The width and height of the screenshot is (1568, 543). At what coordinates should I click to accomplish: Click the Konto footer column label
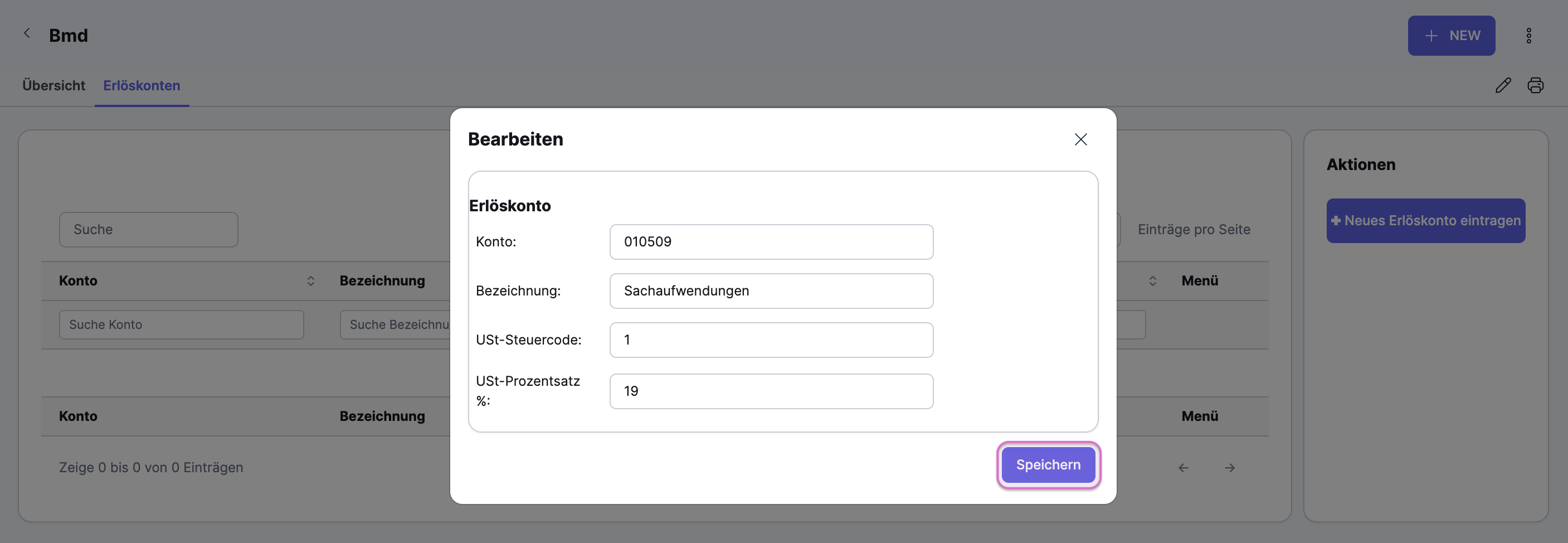78,416
